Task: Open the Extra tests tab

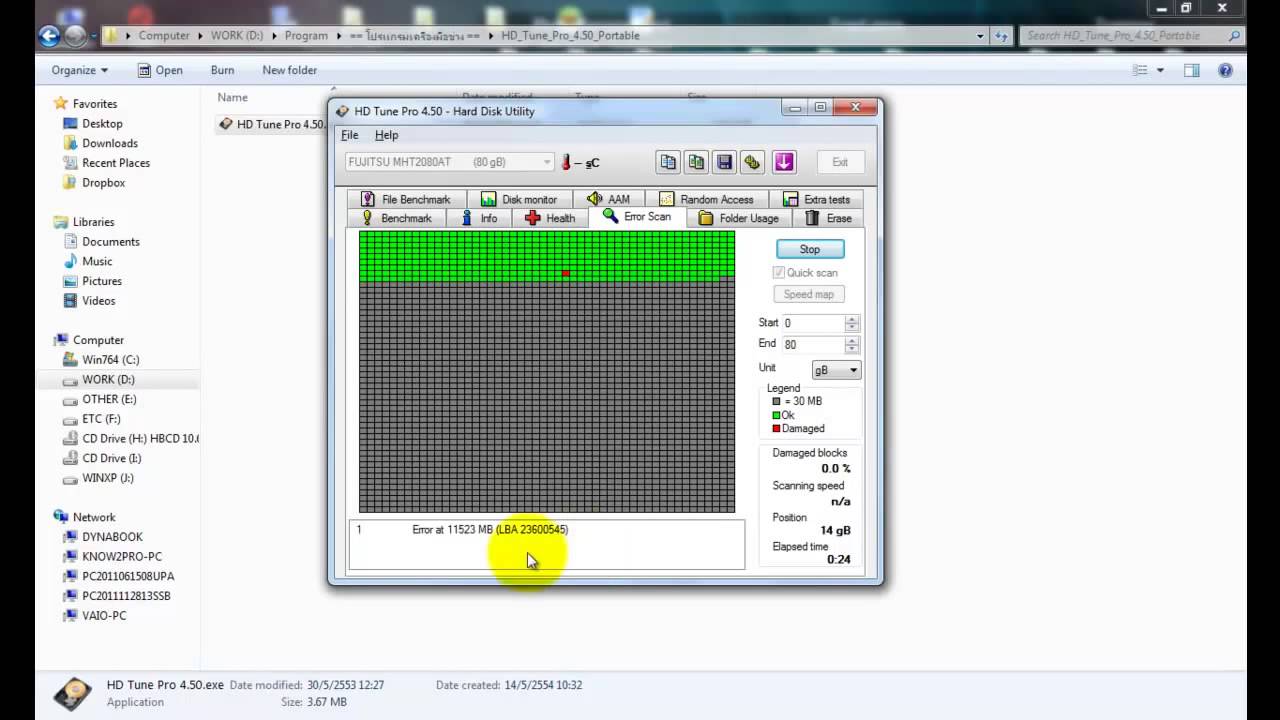Action: [816, 199]
